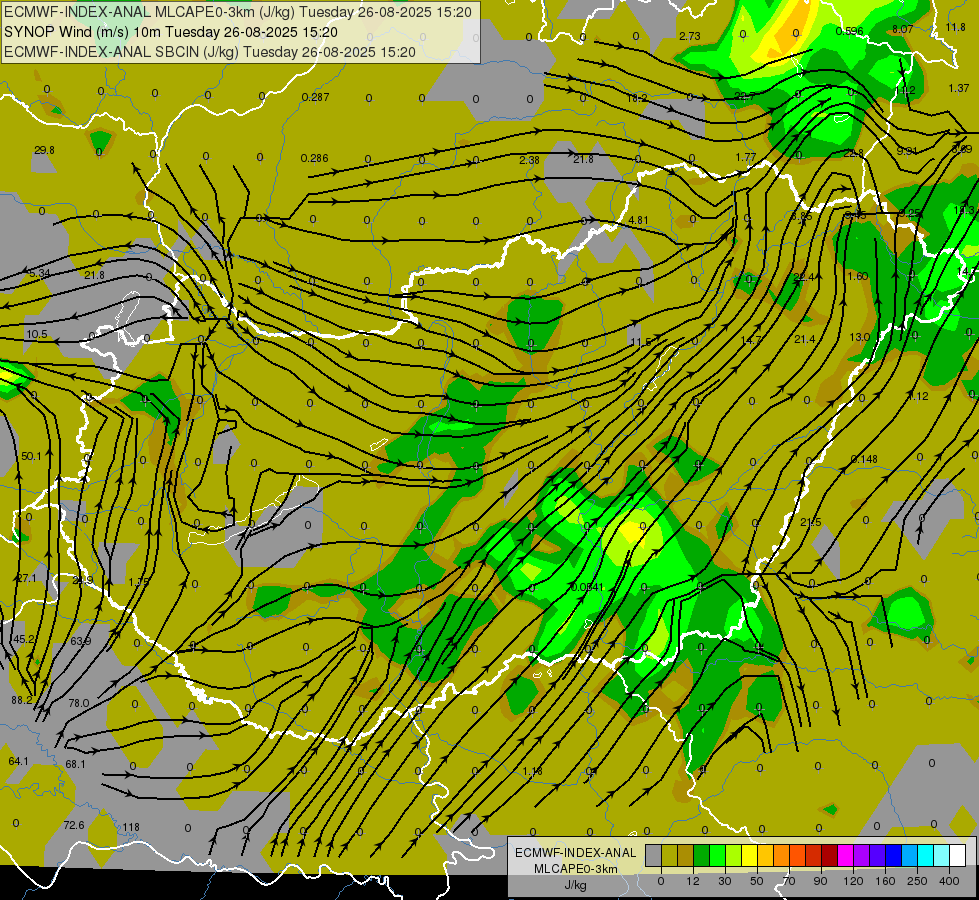The height and width of the screenshot is (900, 979).
Task: Click the map value 29.8
Action: click(44, 151)
